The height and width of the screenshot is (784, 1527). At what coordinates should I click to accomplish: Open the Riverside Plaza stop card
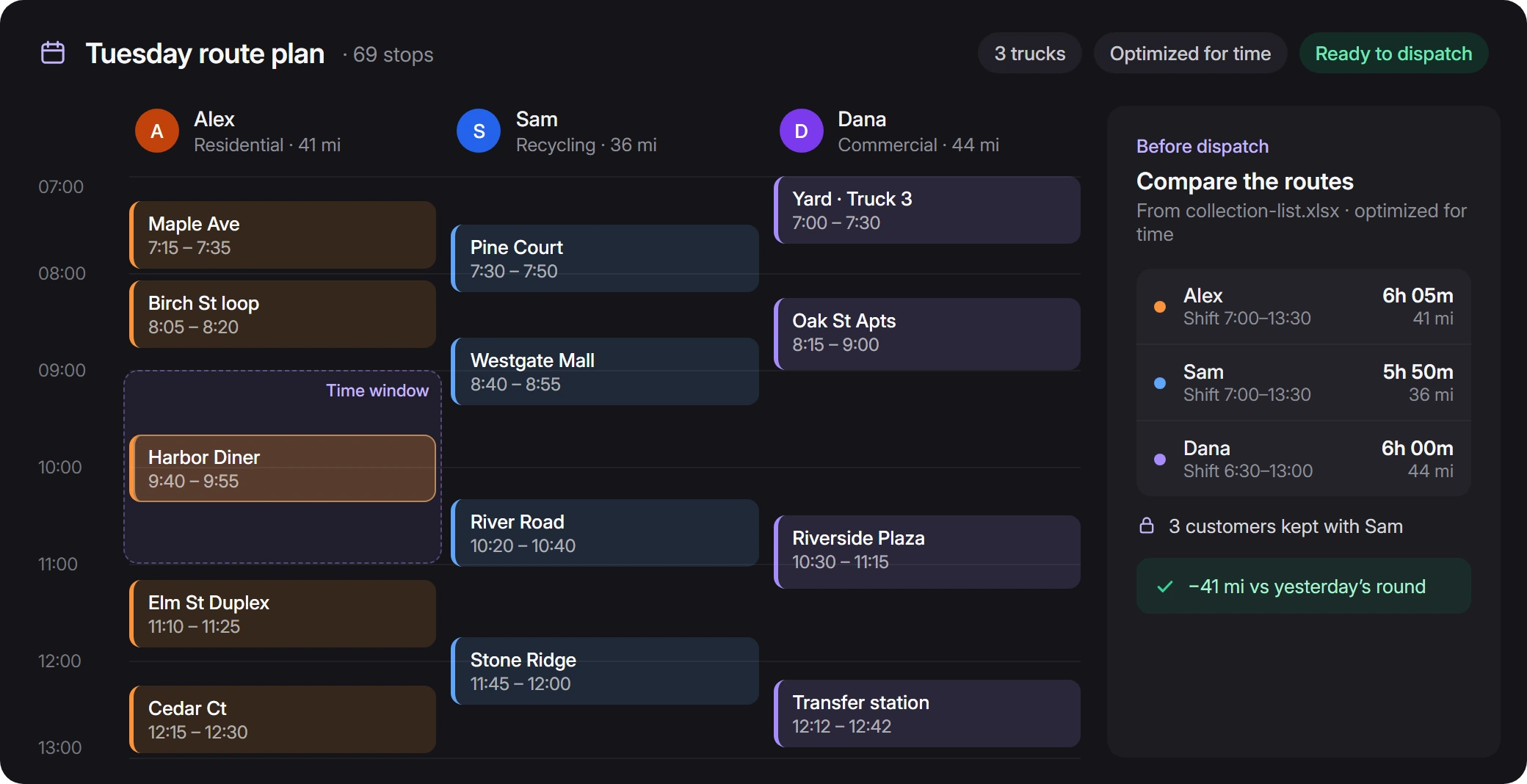pos(927,552)
